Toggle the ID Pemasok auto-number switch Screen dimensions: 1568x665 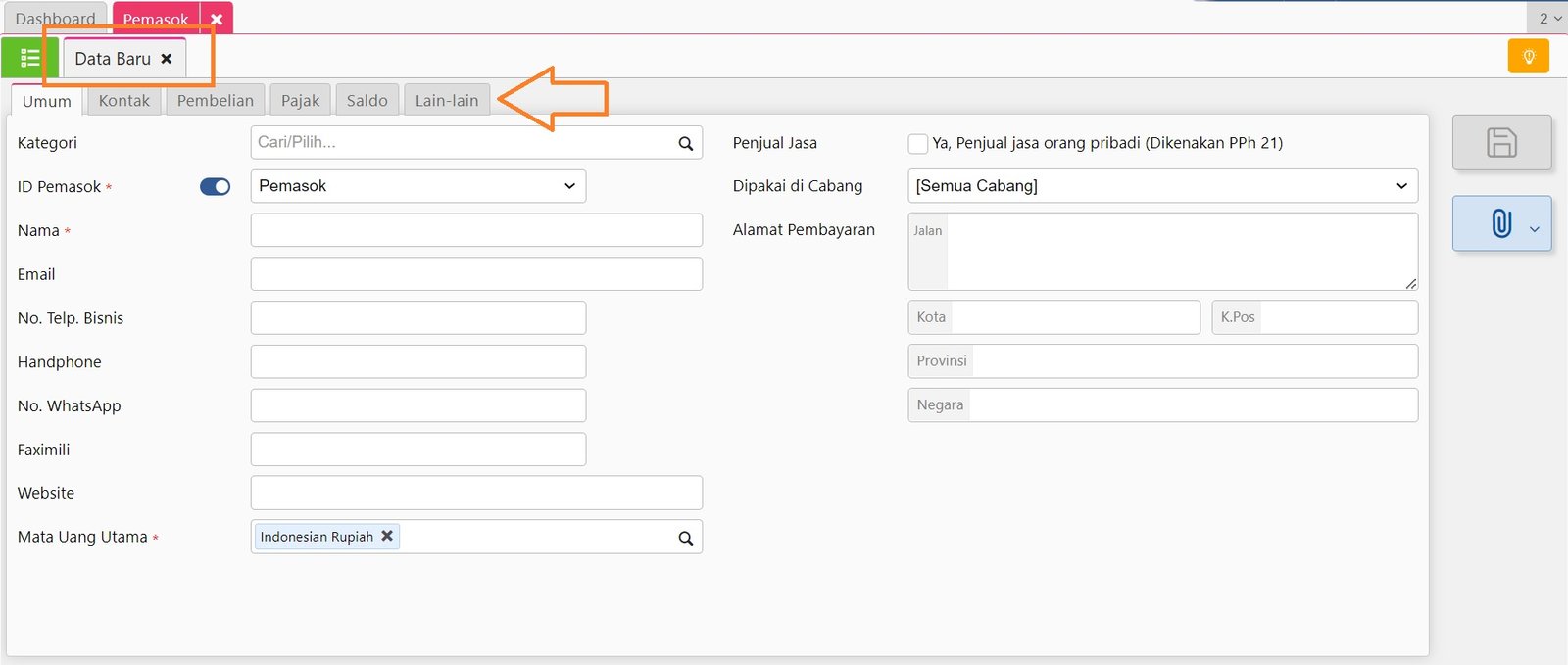pyautogui.click(x=215, y=186)
